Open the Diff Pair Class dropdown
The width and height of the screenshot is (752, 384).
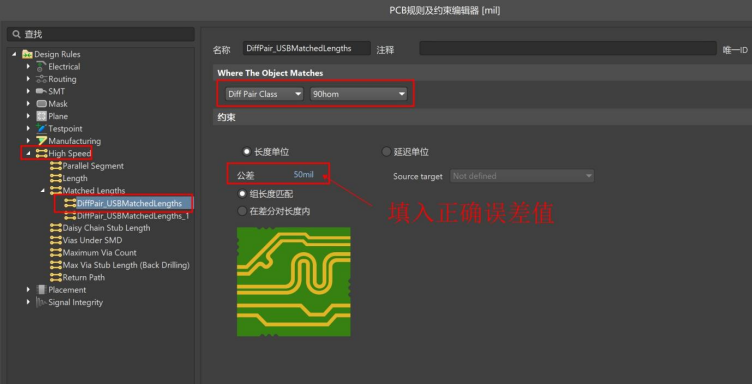click(265, 94)
